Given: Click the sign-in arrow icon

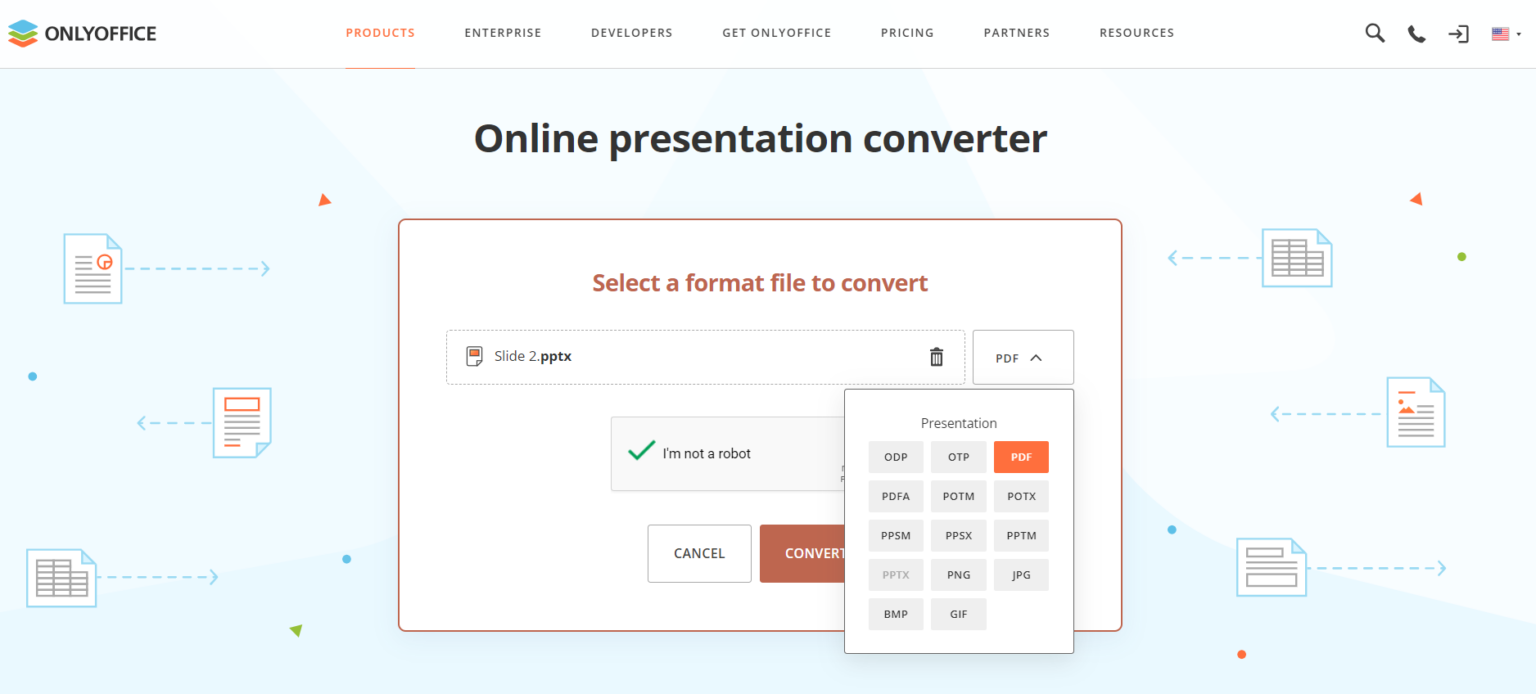Looking at the screenshot, I should 1458,33.
